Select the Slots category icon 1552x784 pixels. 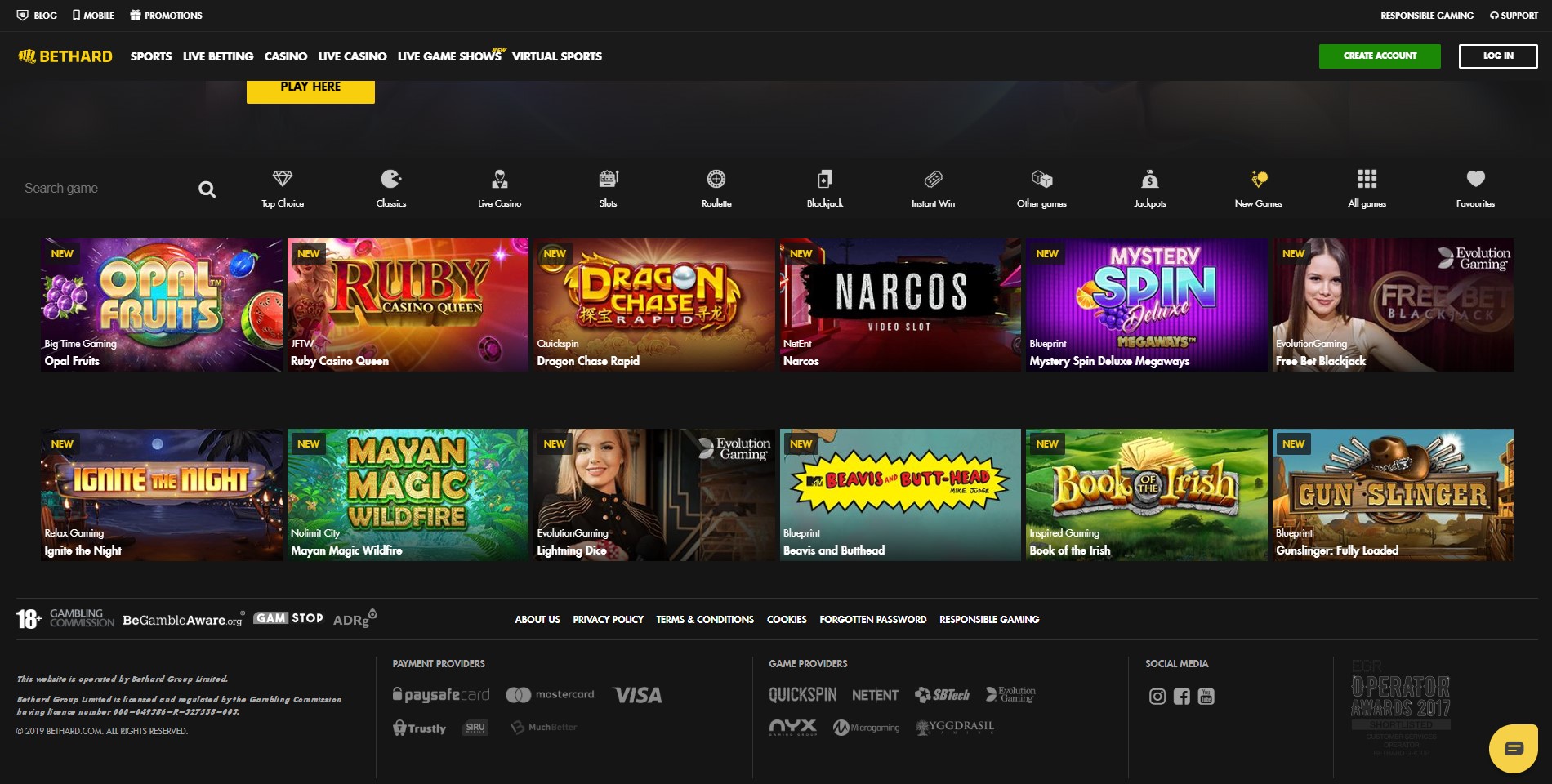point(608,189)
